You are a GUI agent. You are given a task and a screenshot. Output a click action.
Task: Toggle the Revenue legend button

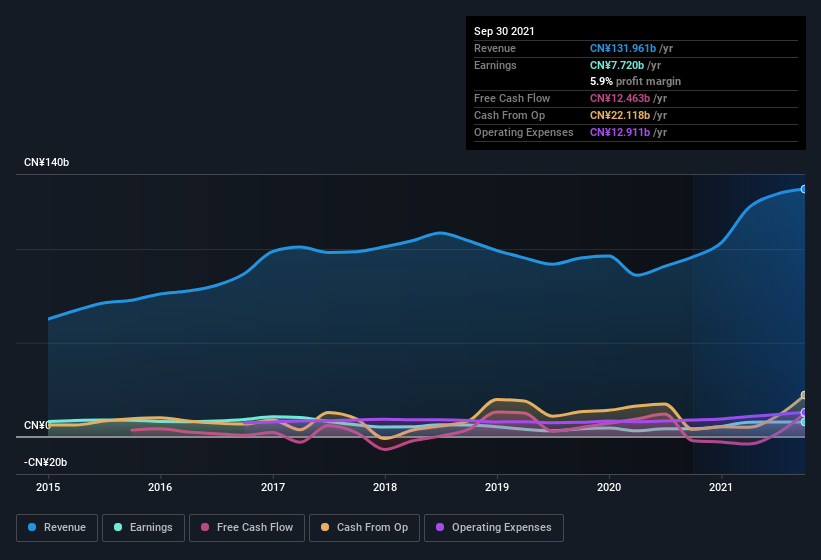click(x=57, y=528)
